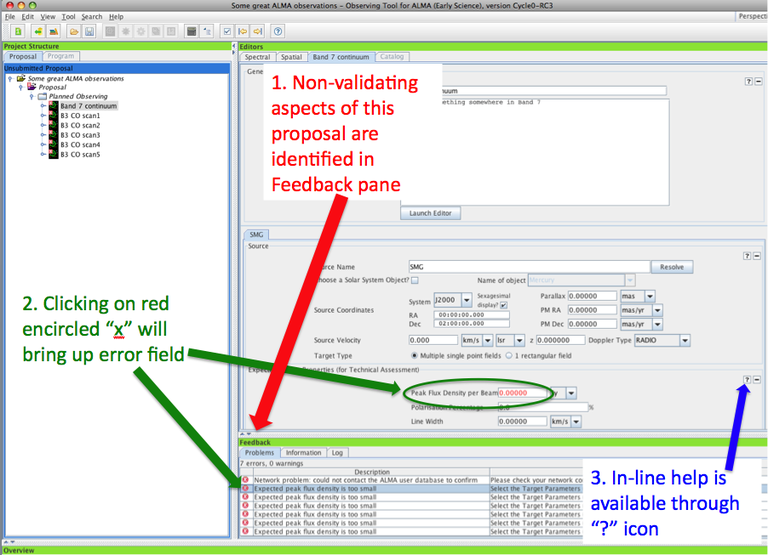Switch to the Spectral editor tab
This screenshot has height=555, width=768.
[x=258, y=57]
